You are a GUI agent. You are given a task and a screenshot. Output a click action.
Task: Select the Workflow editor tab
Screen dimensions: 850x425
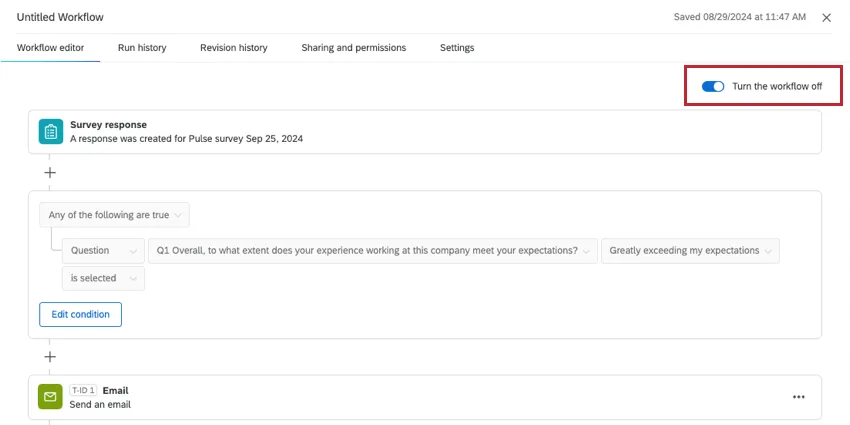(x=50, y=48)
